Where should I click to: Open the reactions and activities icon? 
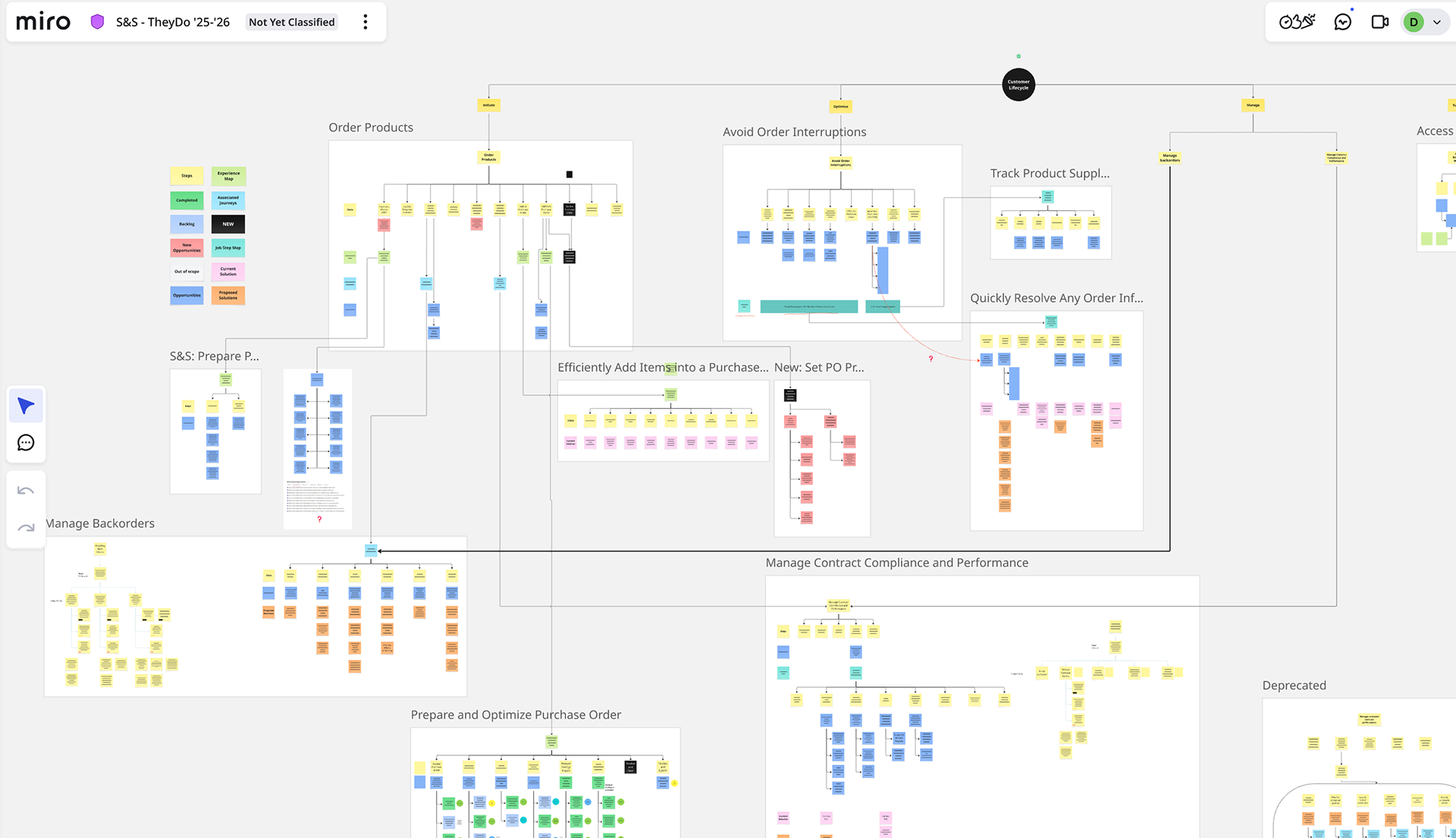tap(1298, 22)
